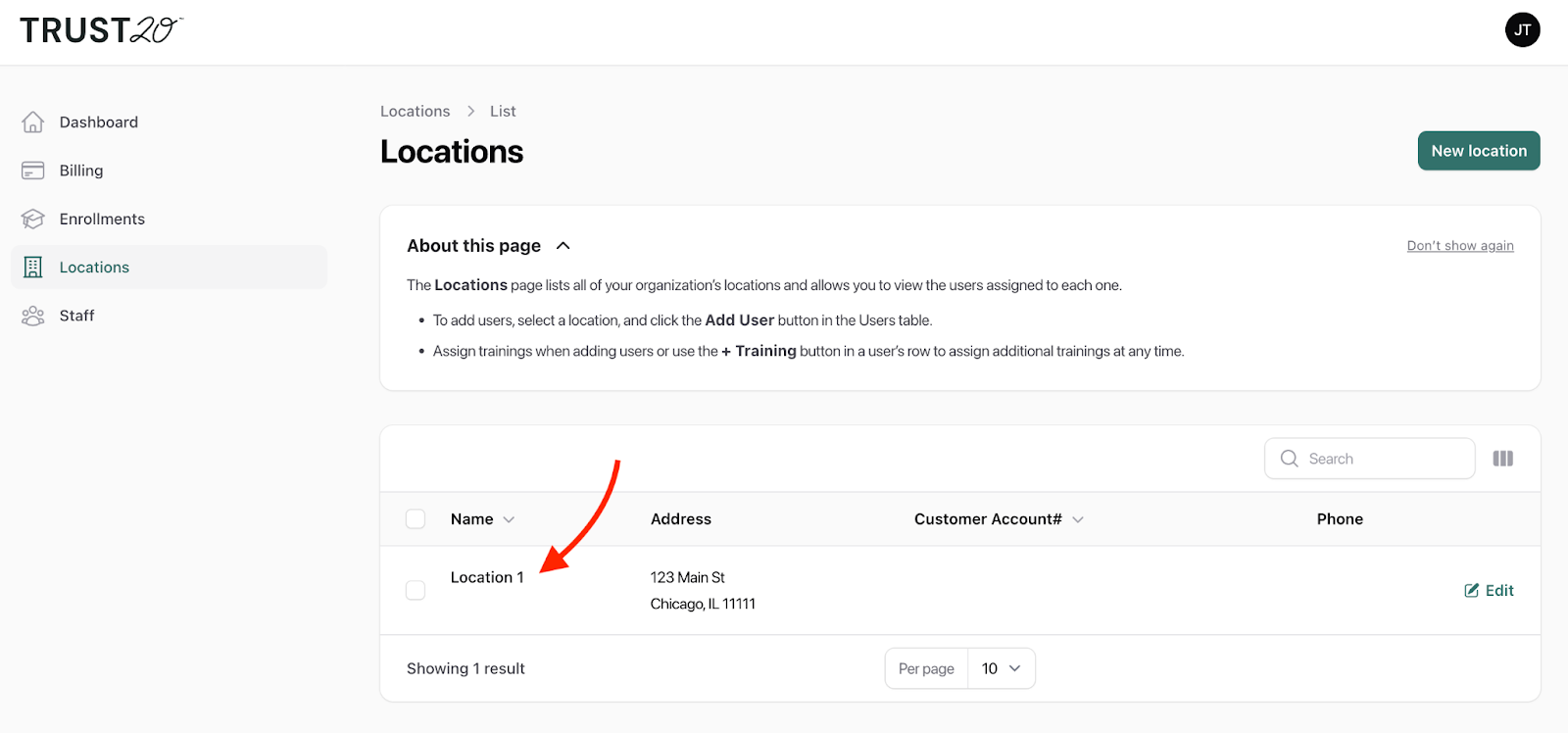
Task: Sort by Customer Account# column chevron
Action: (x=1078, y=519)
